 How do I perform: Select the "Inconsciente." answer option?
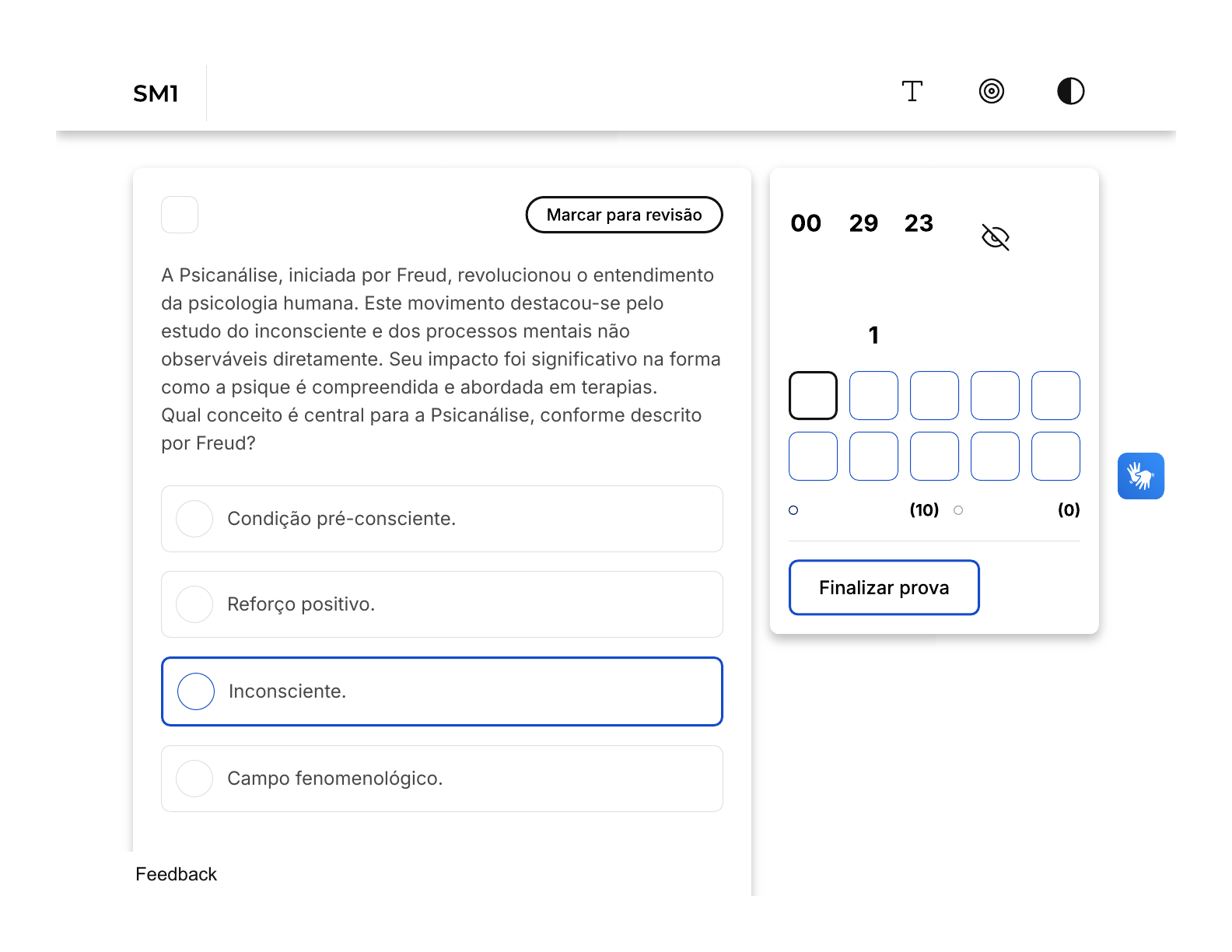[x=442, y=691]
